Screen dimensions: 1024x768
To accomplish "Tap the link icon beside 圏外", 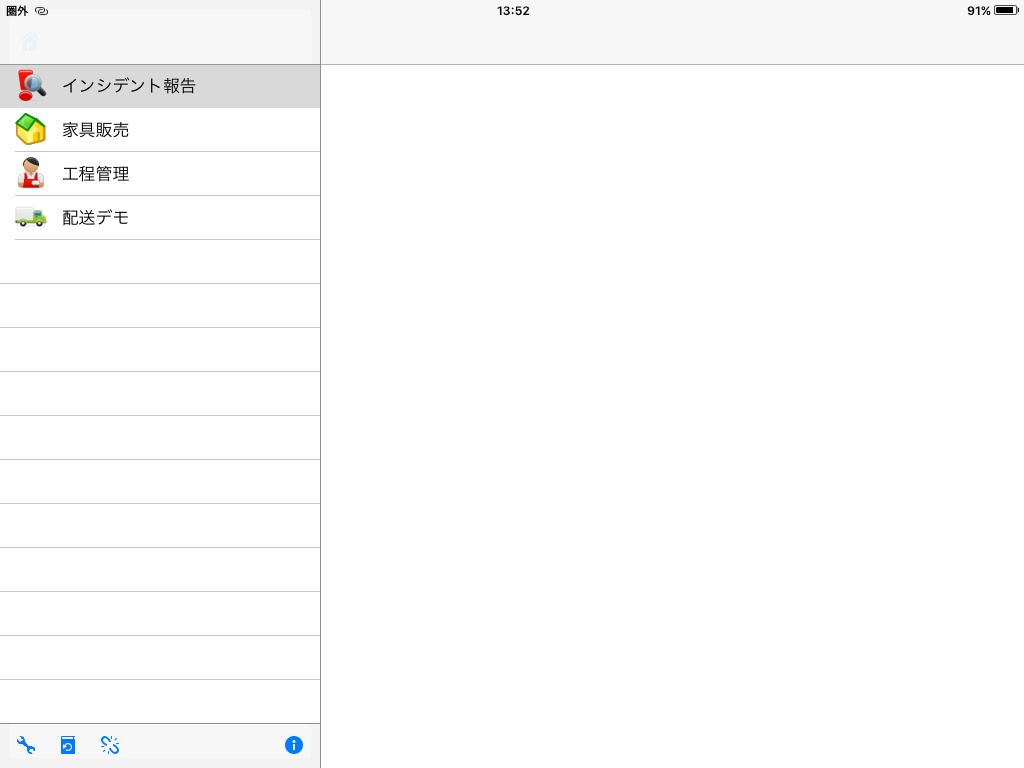I will pos(41,11).
